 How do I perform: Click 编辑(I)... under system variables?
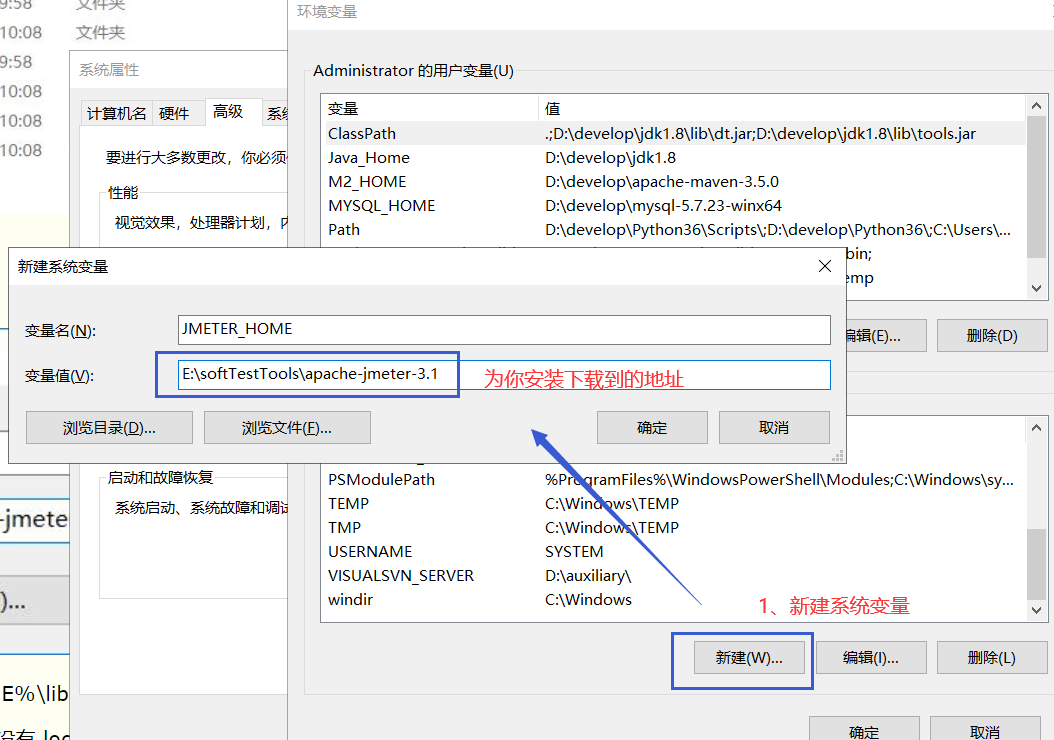pyautogui.click(x=870, y=657)
